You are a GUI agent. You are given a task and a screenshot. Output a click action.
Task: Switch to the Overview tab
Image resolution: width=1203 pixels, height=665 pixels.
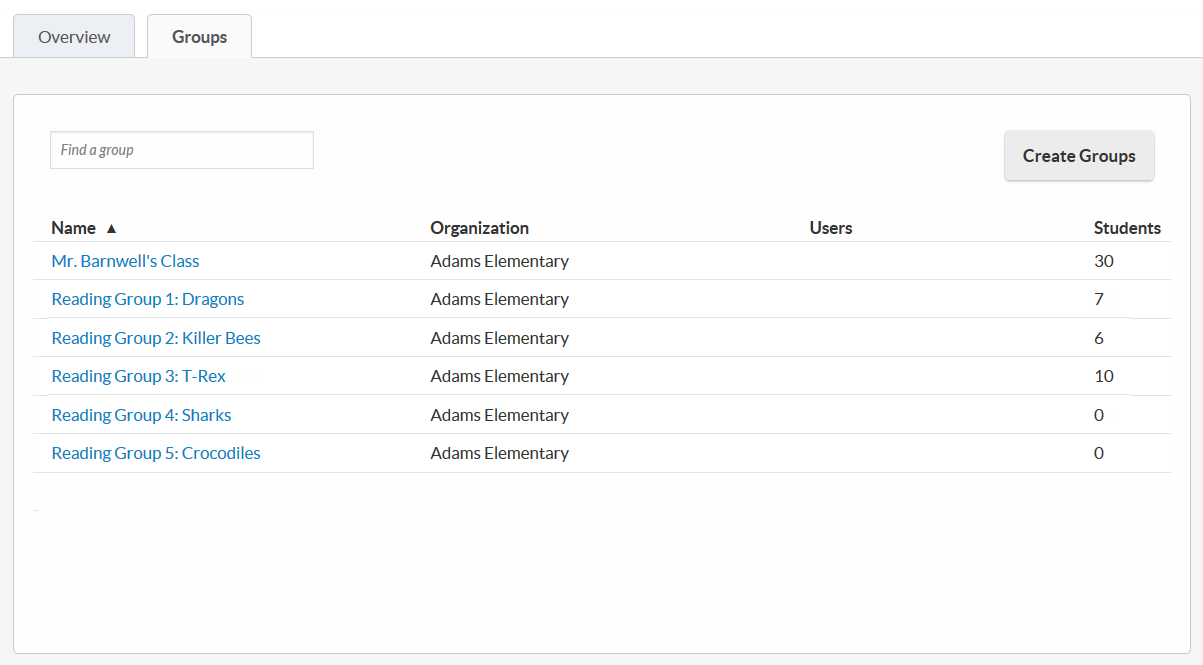(x=74, y=37)
